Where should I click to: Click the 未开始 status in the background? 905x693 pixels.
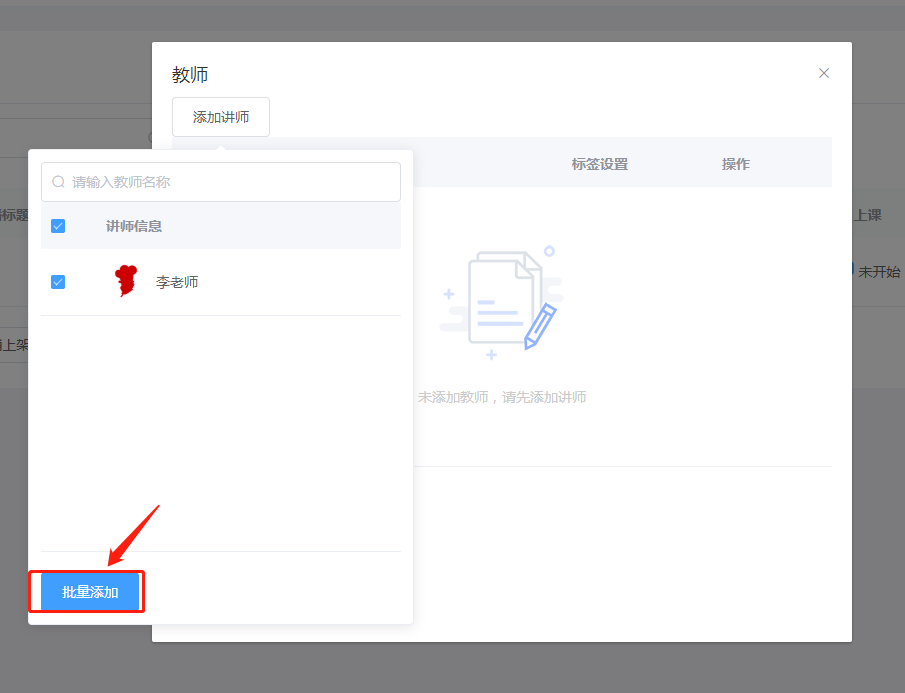pos(878,271)
